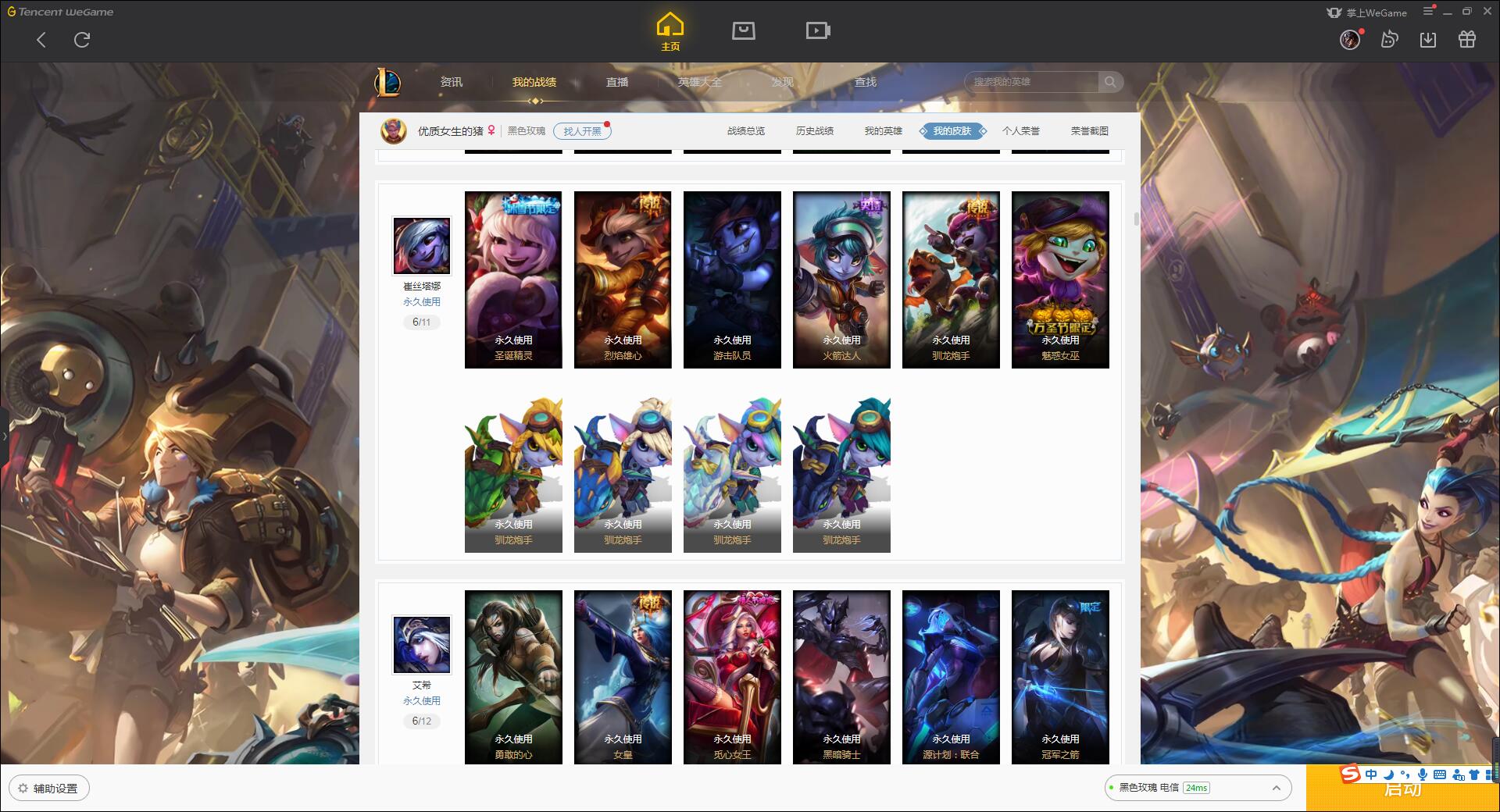The width and height of the screenshot is (1500, 812).
Task: Click the 启动 launch button
Action: [x=1402, y=789]
